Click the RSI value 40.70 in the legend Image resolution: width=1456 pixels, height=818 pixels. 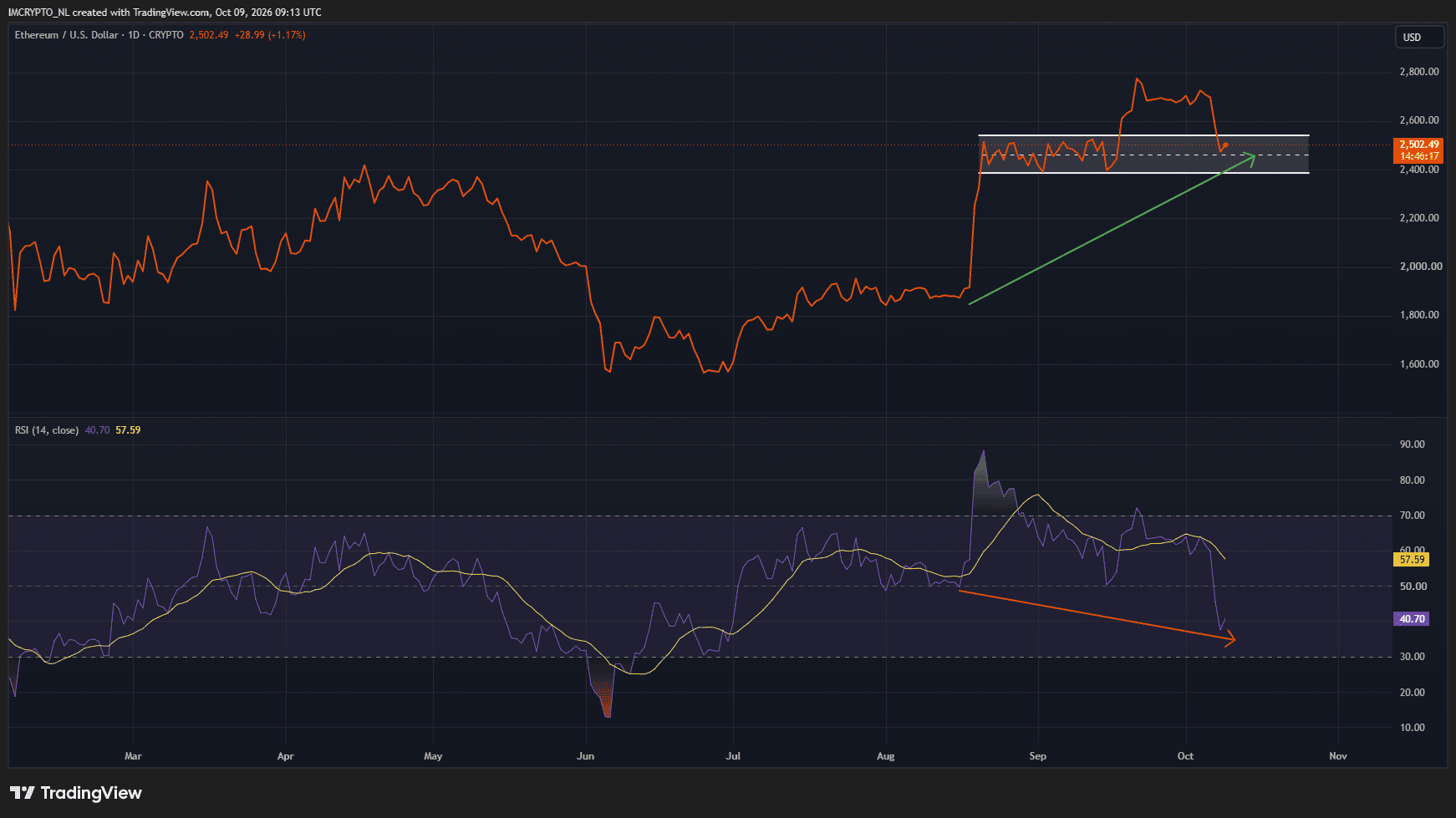click(98, 430)
